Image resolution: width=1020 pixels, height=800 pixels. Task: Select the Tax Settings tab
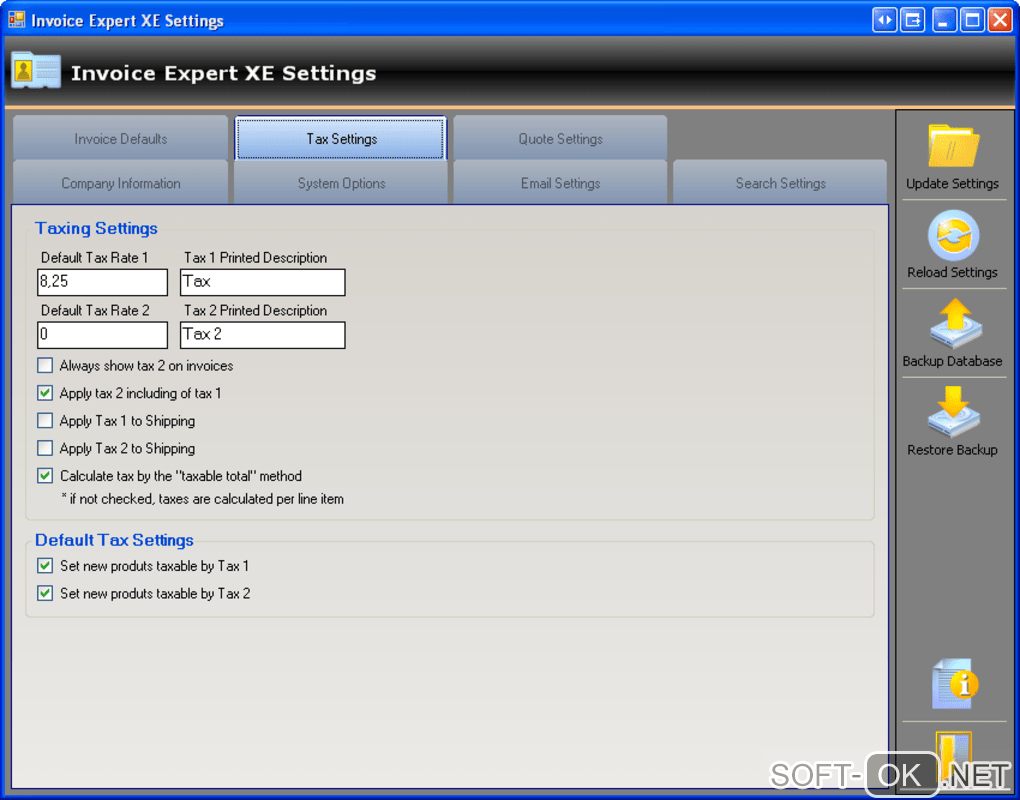pos(341,138)
